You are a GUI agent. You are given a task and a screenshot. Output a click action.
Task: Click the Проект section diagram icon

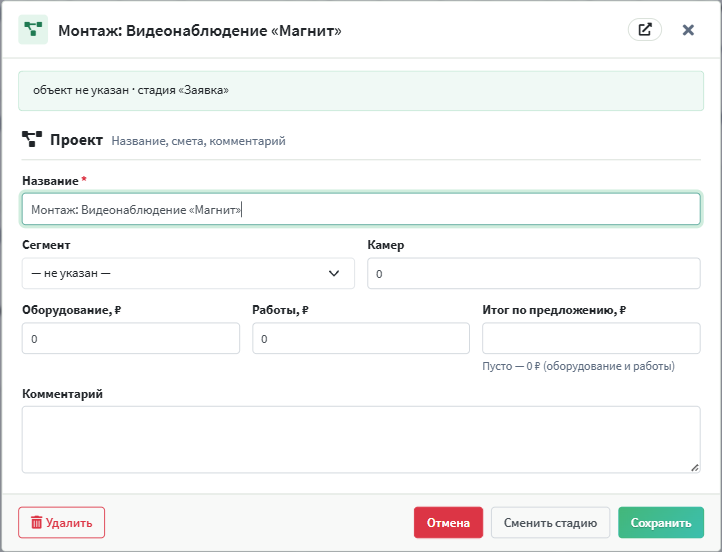coord(32,139)
